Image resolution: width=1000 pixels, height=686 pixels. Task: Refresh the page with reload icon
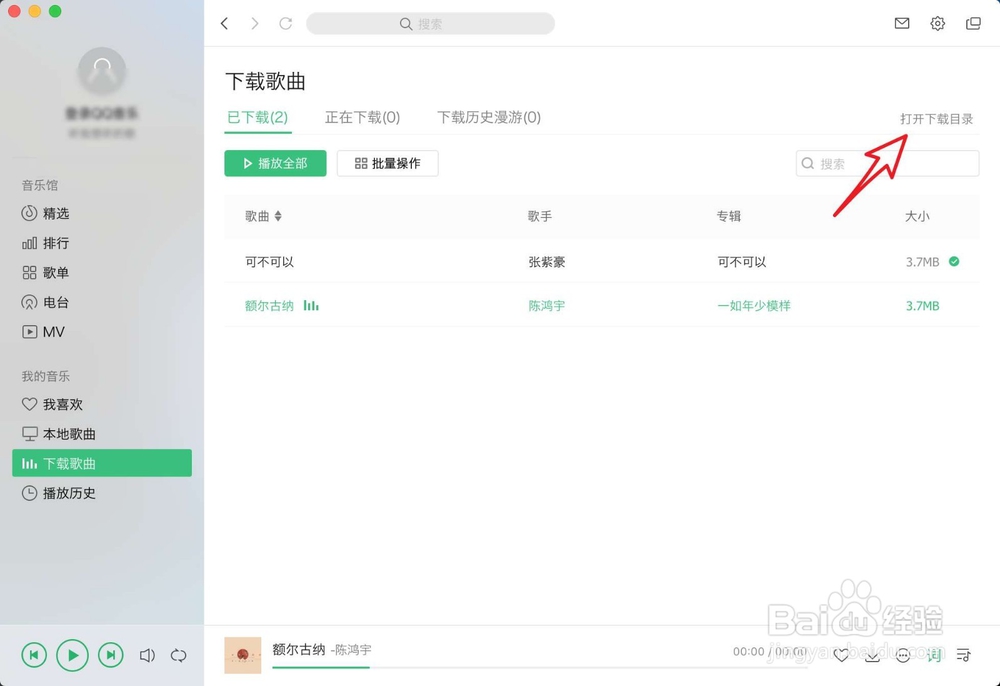tap(286, 24)
